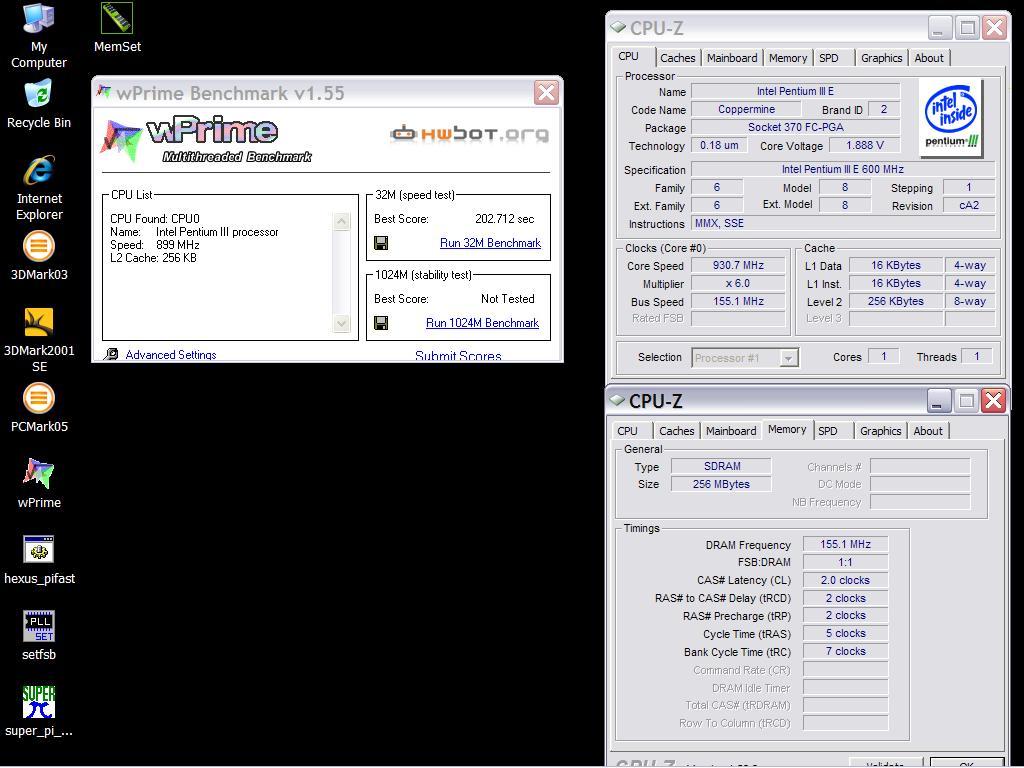Switch to Graphics tab in top CPU-Z window
Screen dimensions: 1024x768
pos(881,57)
